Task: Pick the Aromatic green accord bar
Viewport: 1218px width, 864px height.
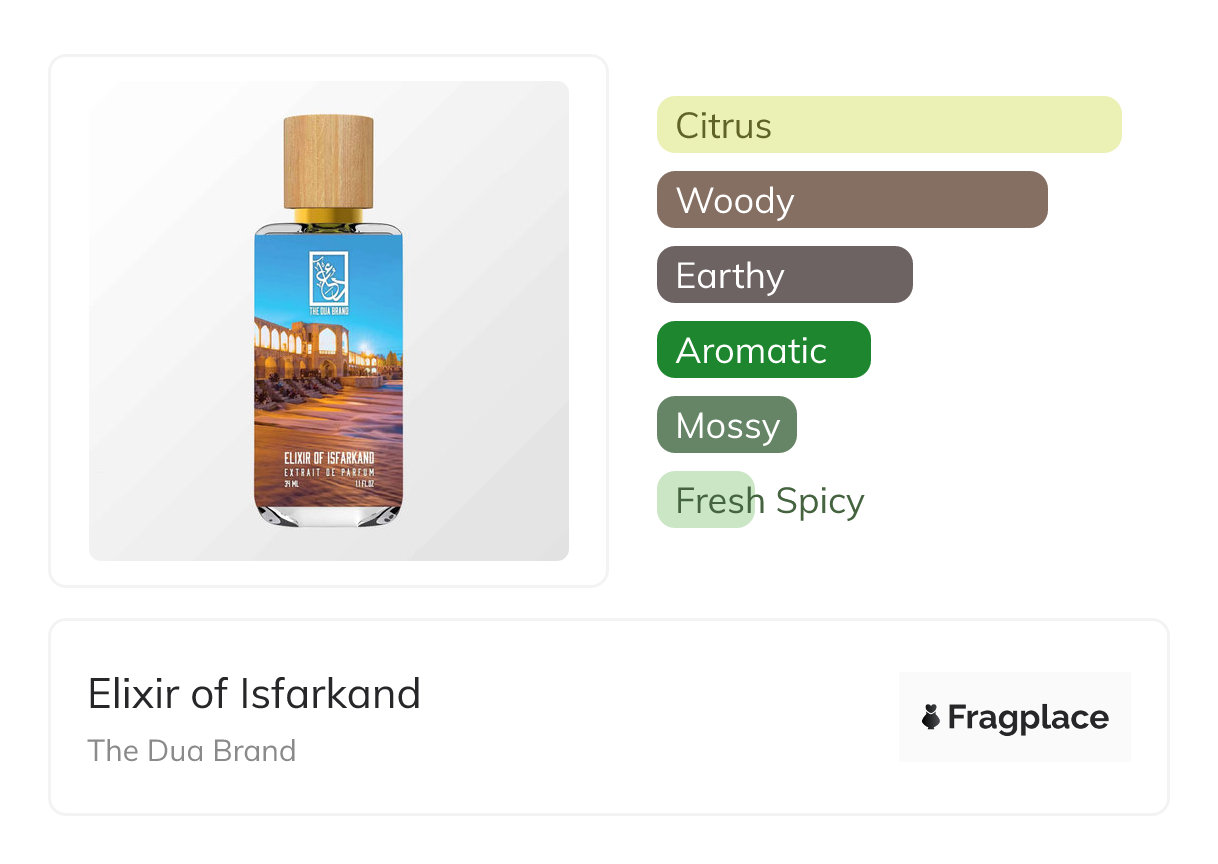Action: coord(763,350)
